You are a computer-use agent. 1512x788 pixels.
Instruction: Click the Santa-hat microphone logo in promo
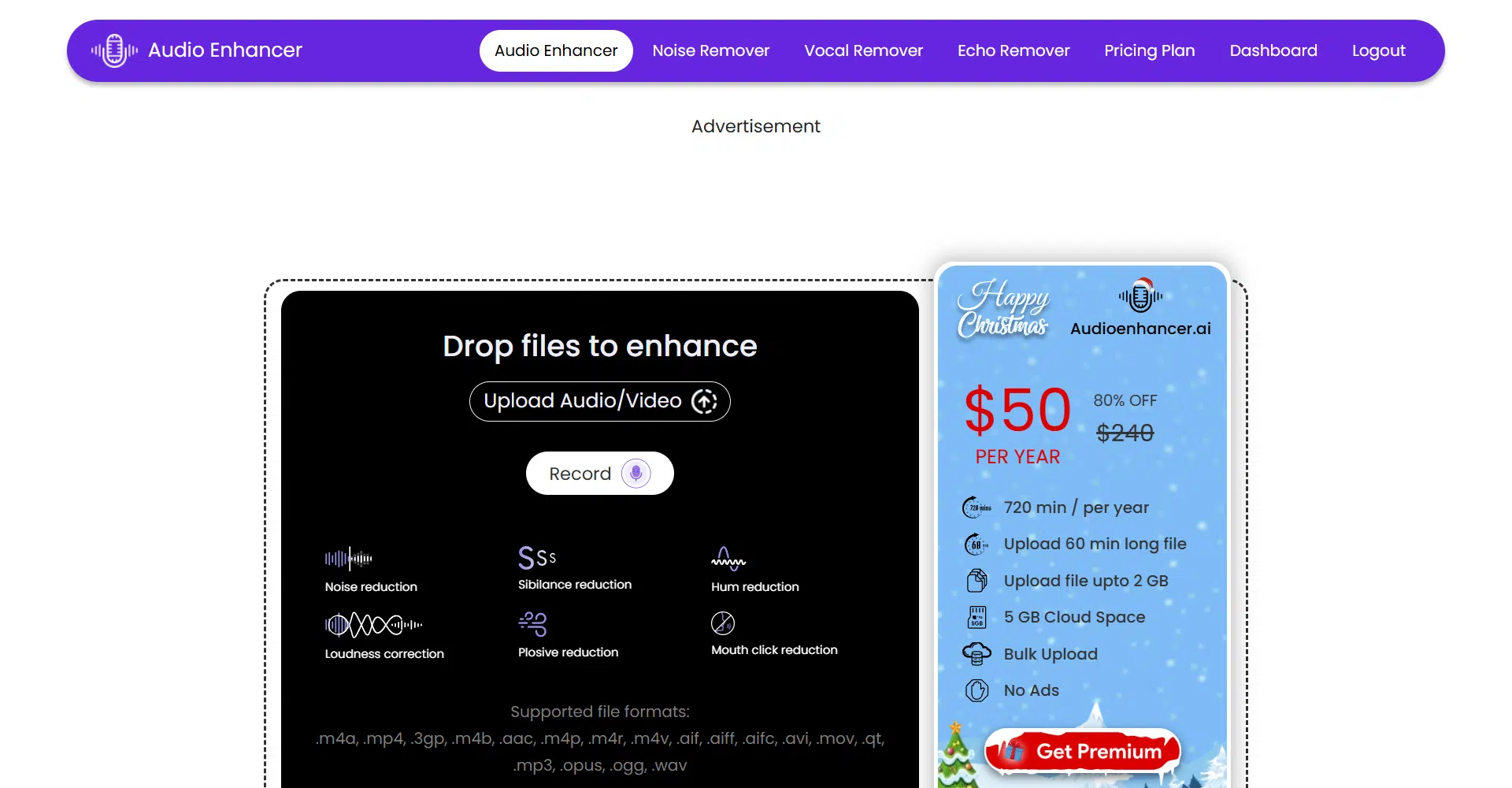1140,295
